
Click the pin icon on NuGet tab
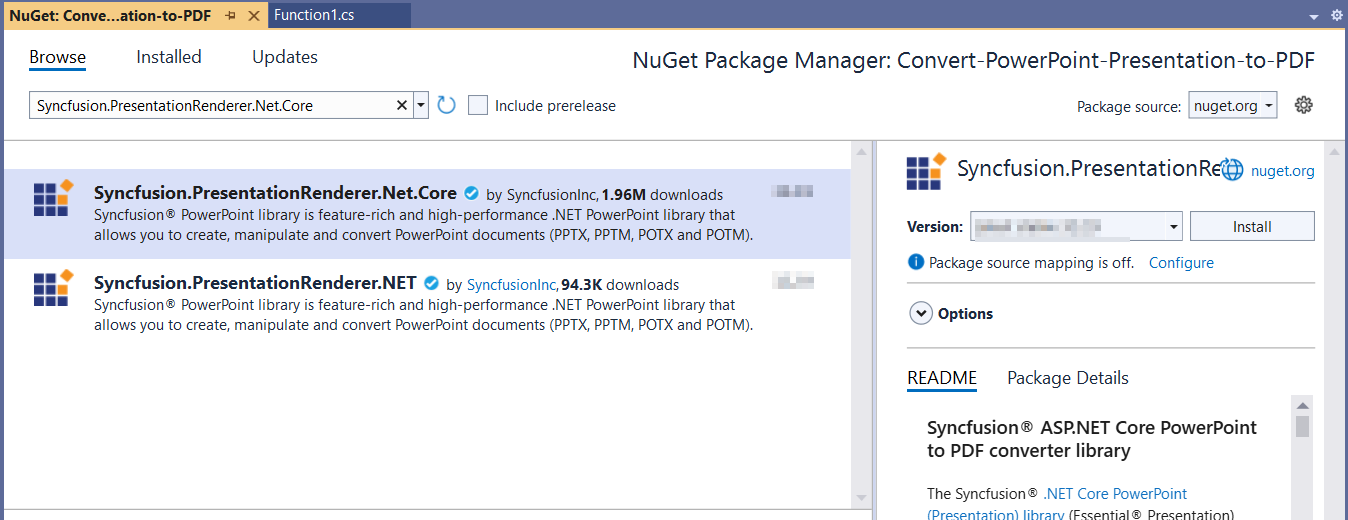[231, 15]
